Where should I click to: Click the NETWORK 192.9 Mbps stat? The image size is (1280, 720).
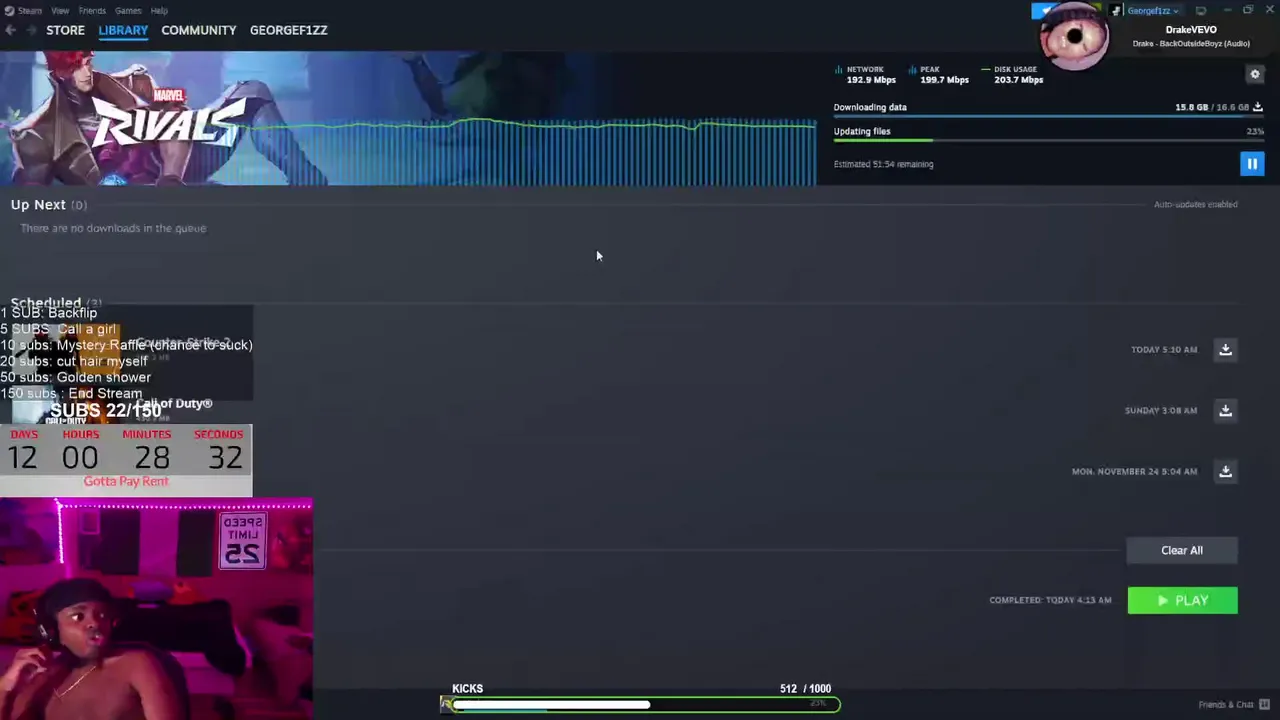866,75
